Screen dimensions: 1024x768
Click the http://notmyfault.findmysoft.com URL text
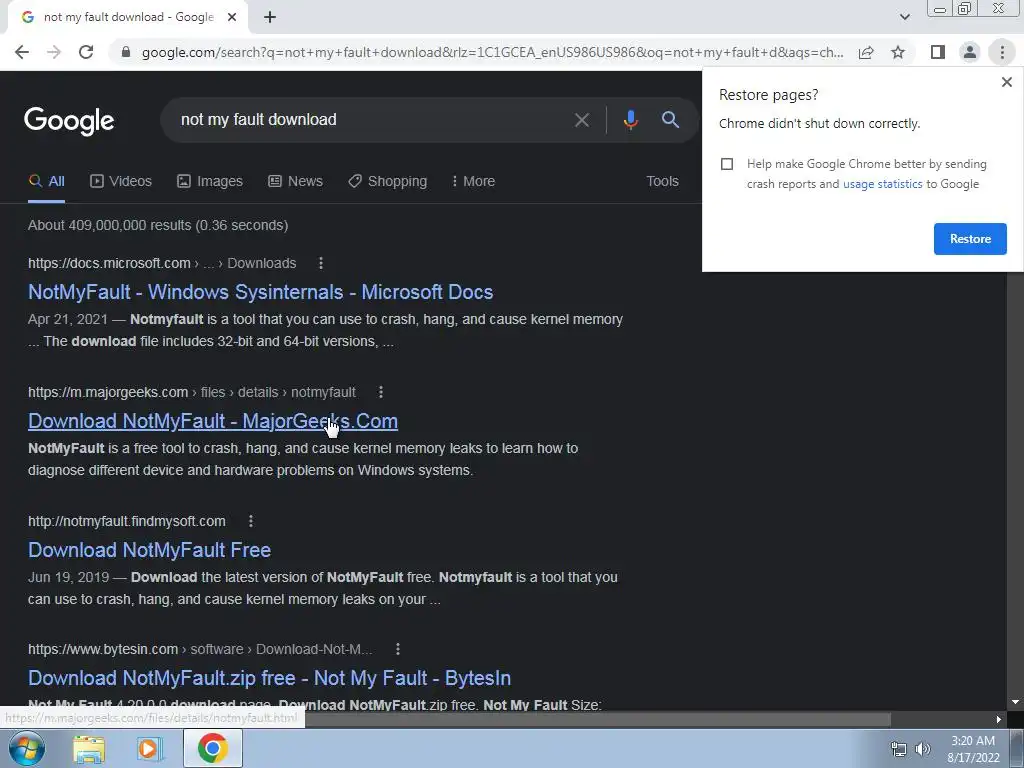pos(127,521)
